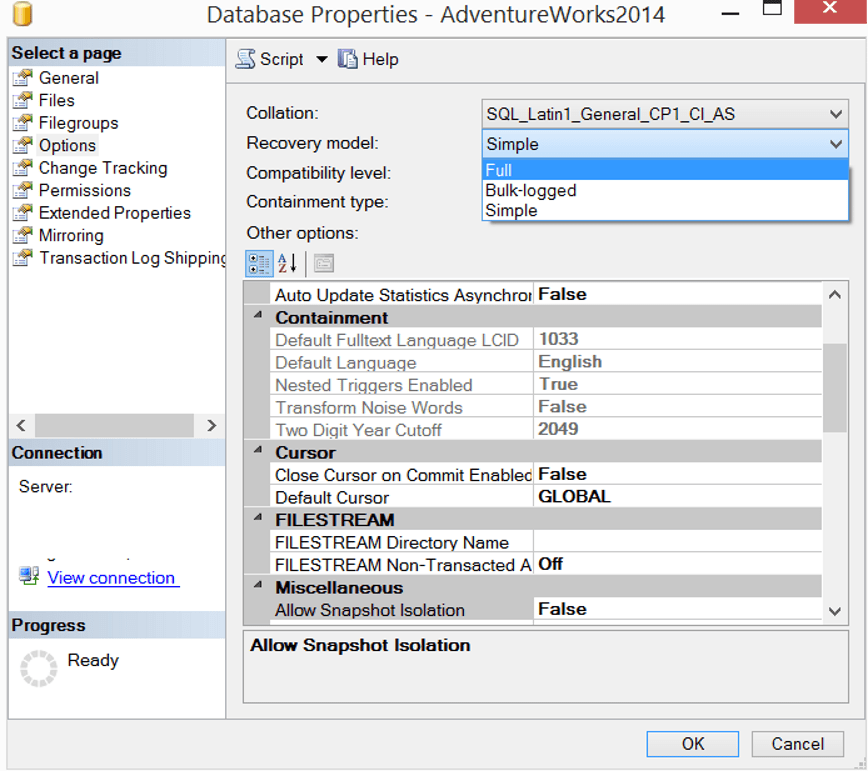868x771 pixels.
Task: Click the property grid scroll down arrow
Action: 835,612
